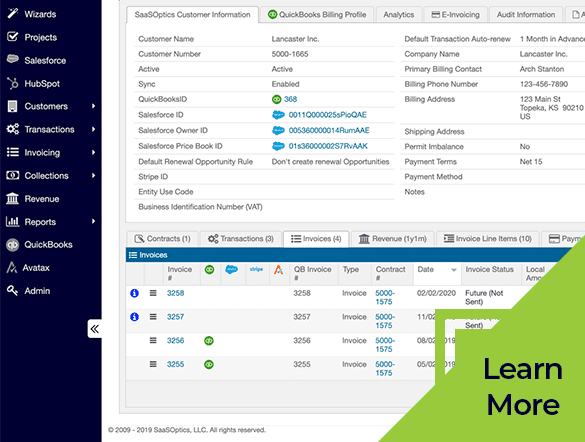Click the QuickBooks sync icon on invoice 3255
The width and height of the screenshot is (585, 442).
coord(209,364)
